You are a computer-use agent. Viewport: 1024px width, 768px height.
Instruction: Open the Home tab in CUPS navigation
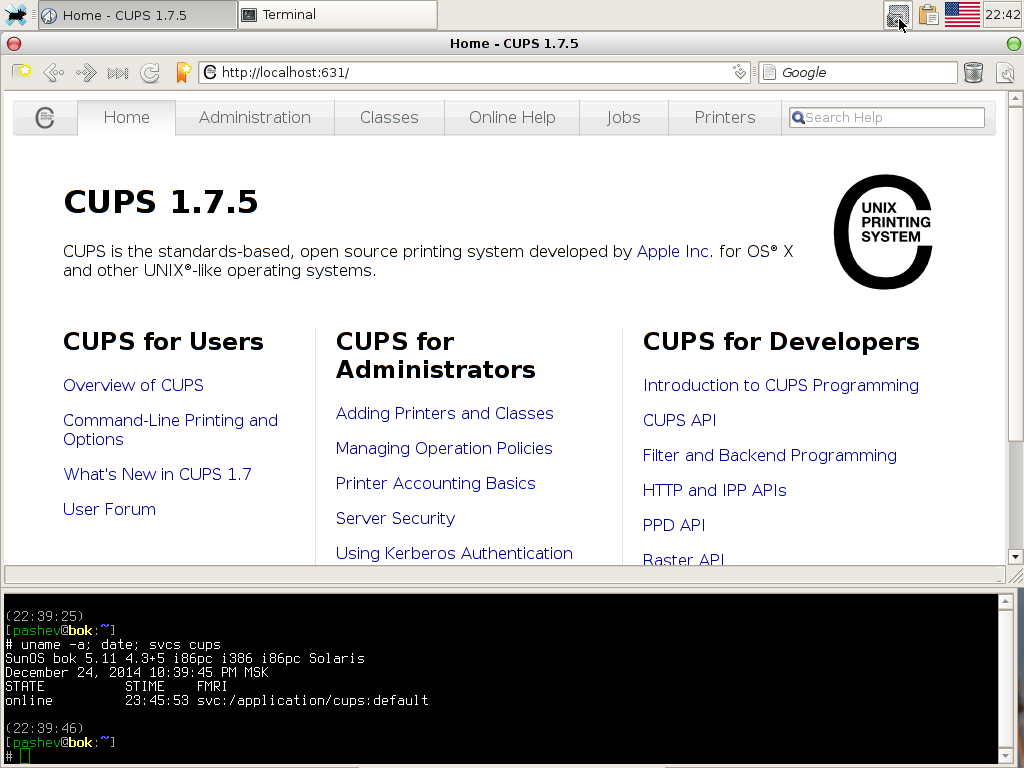[127, 118]
